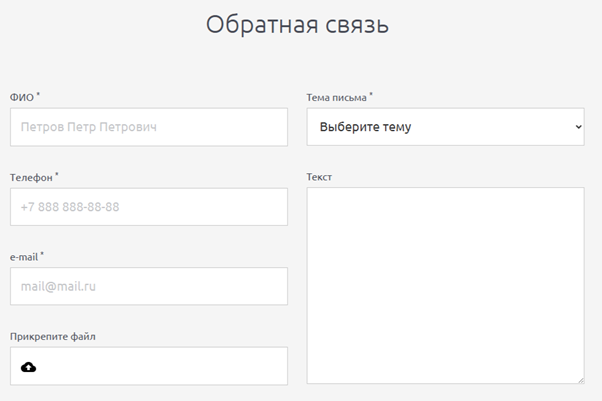Screen dimensions: 602x401
Task: Open the Тема письма dropdown
Action: click(445, 127)
